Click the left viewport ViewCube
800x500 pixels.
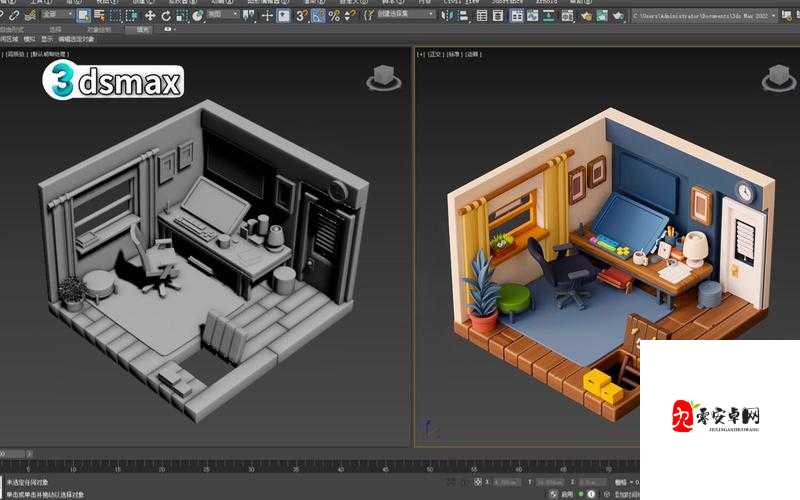click(x=384, y=78)
